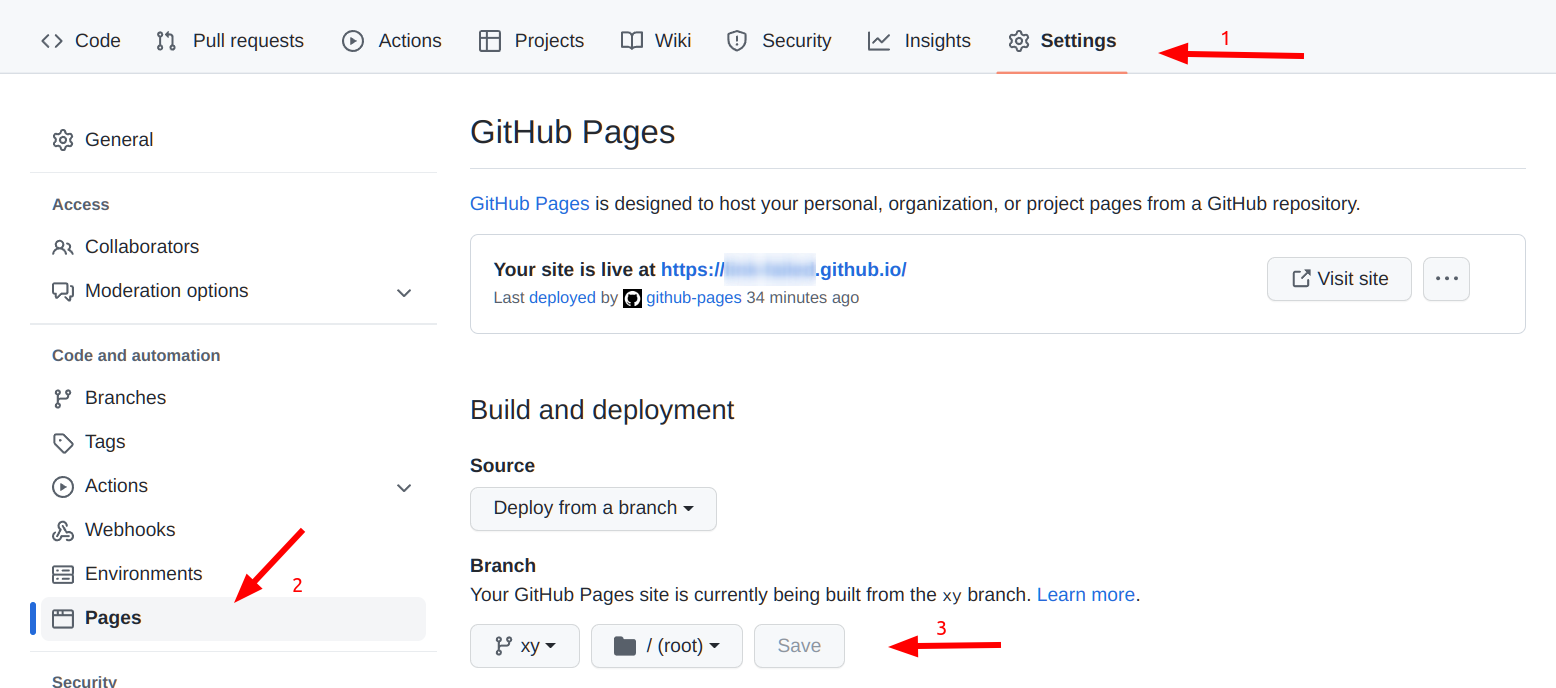Switch to the Actions tab in top navigation
The height and width of the screenshot is (688, 1556).
(x=392, y=41)
